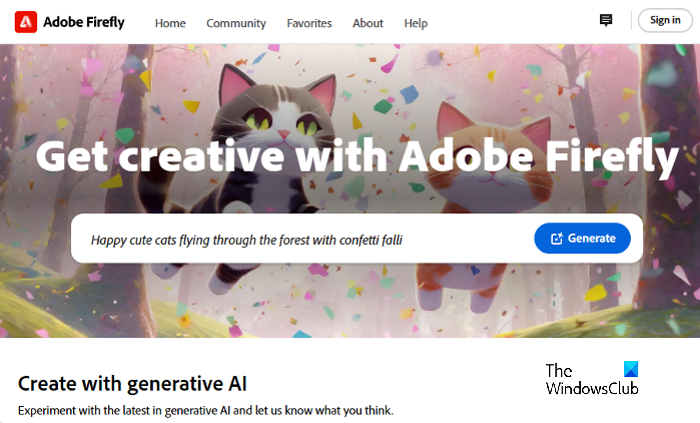
Task: Click the blue Generate button
Action: (582, 239)
